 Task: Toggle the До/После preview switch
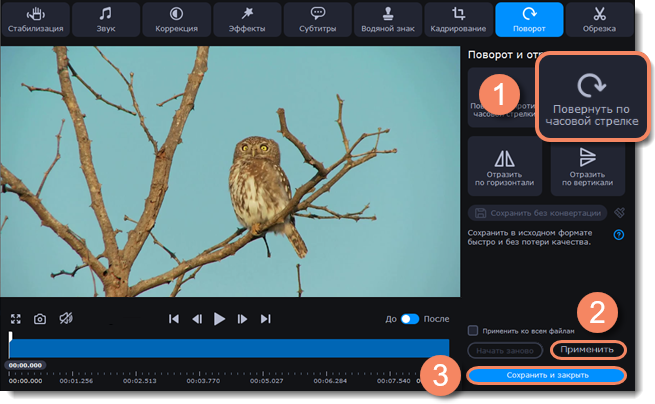pyautogui.click(x=410, y=319)
